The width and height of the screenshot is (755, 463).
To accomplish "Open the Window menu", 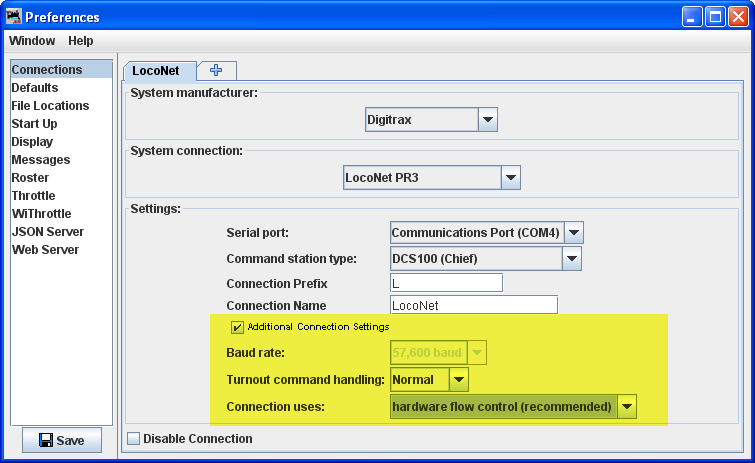I will pyautogui.click(x=32, y=41).
